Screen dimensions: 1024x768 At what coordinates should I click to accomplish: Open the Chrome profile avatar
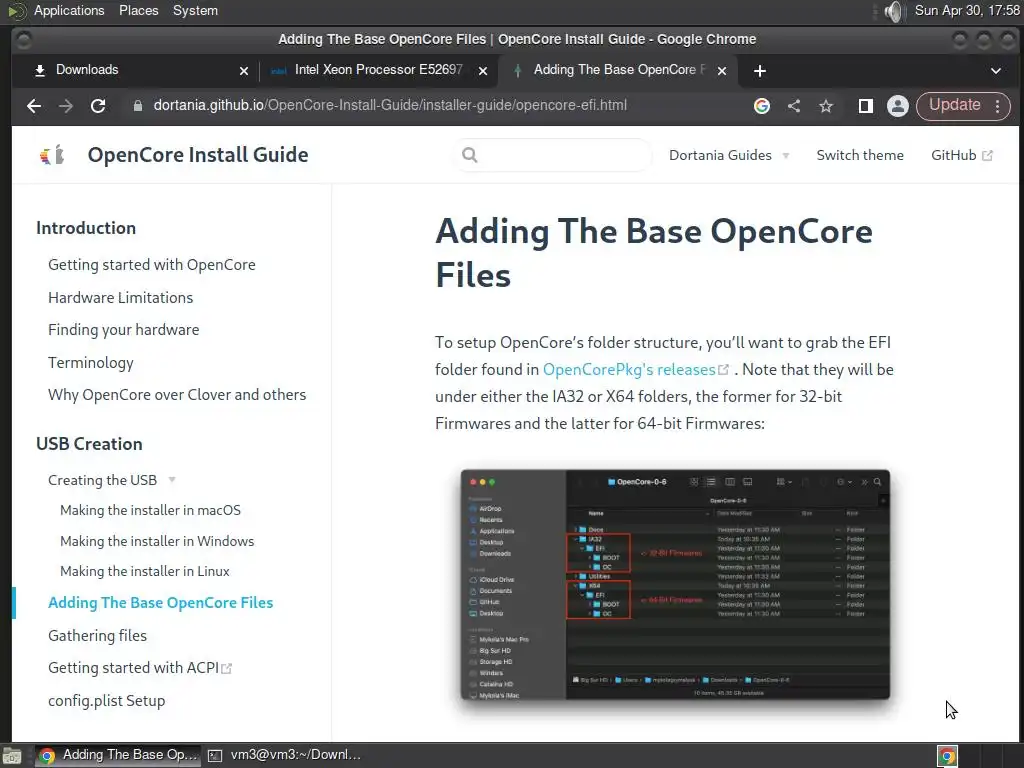tap(897, 106)
